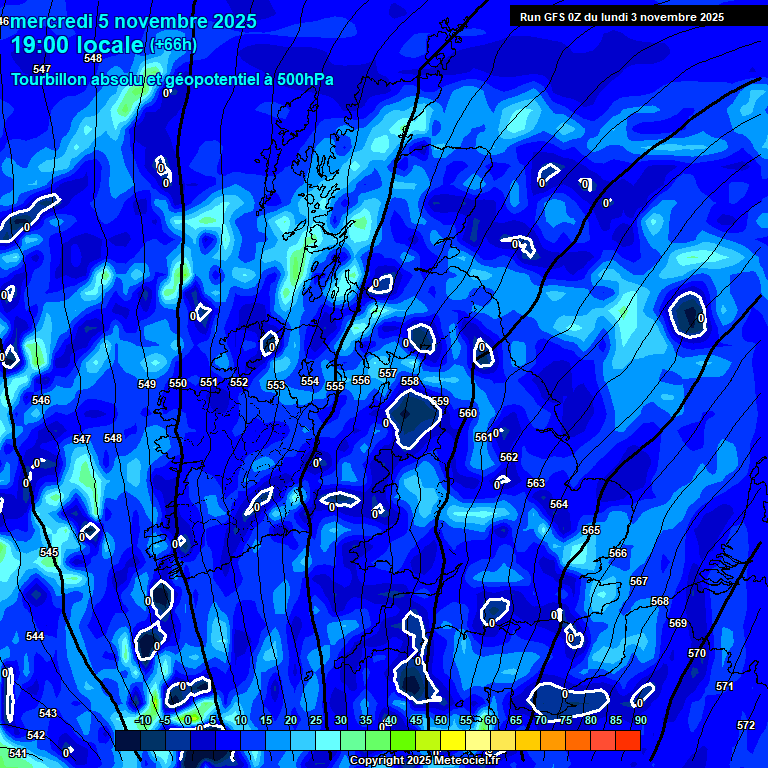Click the 543 contour label
Viewport: 768px width, 768px height.
coord(48,713)
